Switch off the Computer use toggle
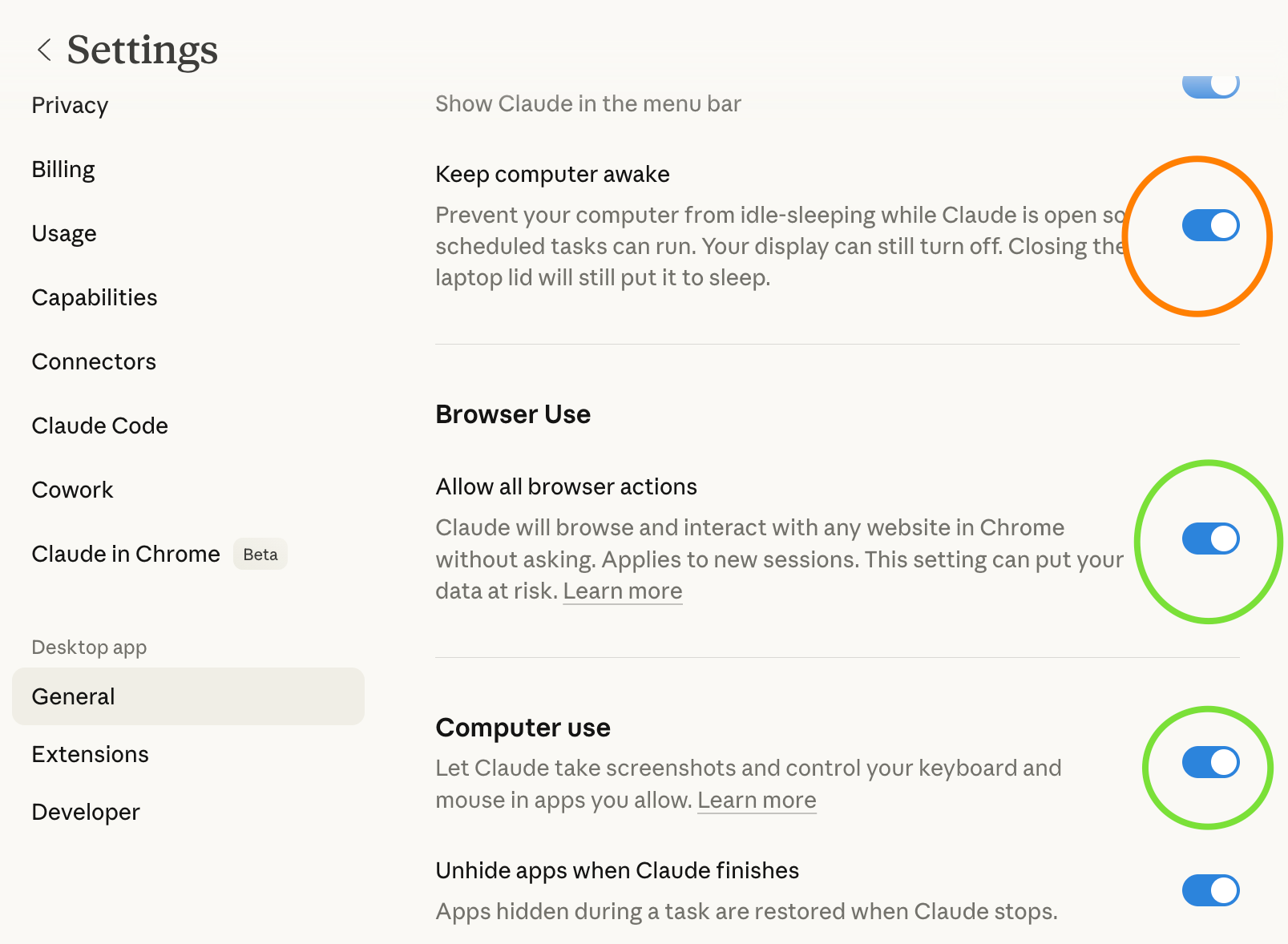Viewport: 1288px width, 944px height. pos(1210,762)
